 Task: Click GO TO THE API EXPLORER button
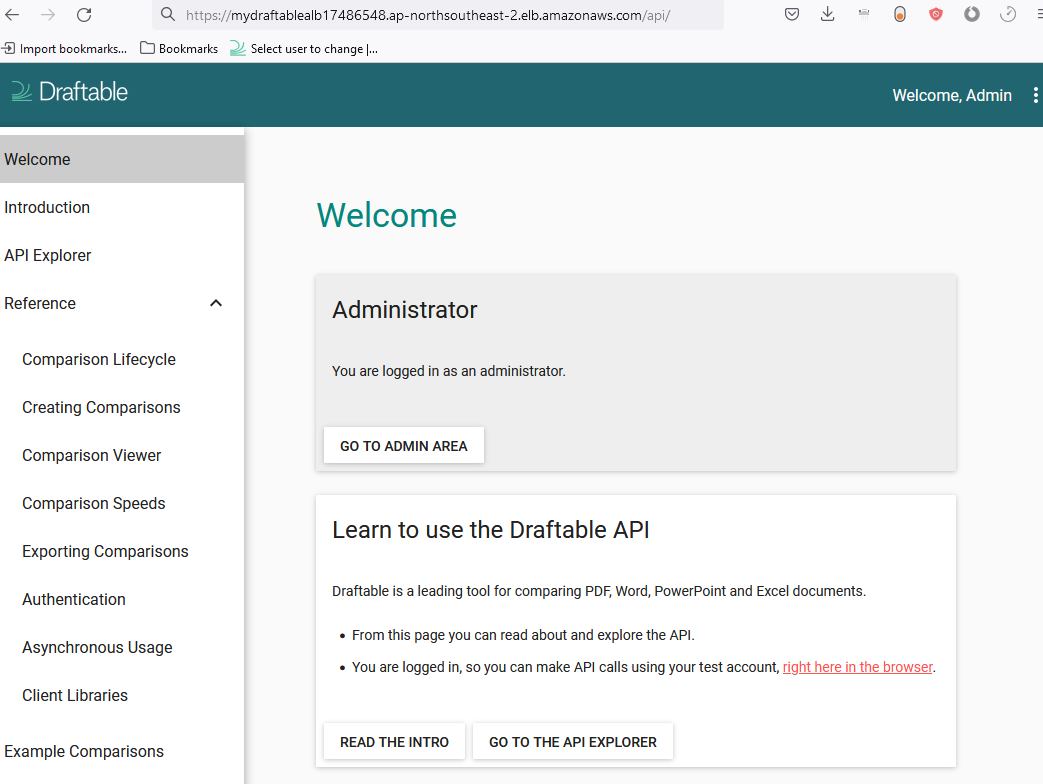[573, 741]
